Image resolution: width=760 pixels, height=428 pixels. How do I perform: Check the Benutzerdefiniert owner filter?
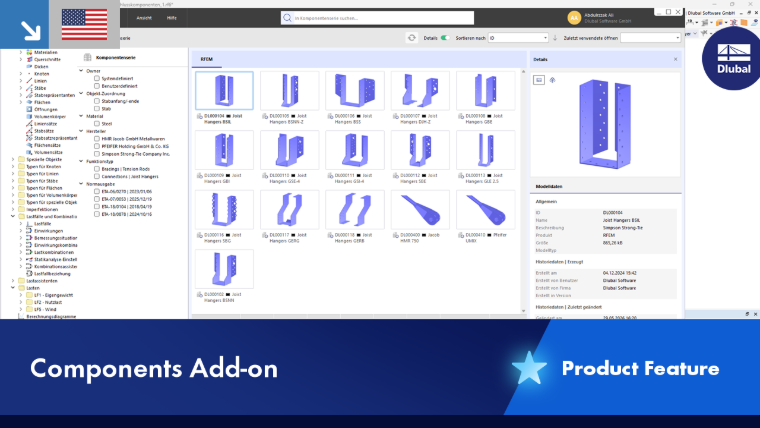97,86
